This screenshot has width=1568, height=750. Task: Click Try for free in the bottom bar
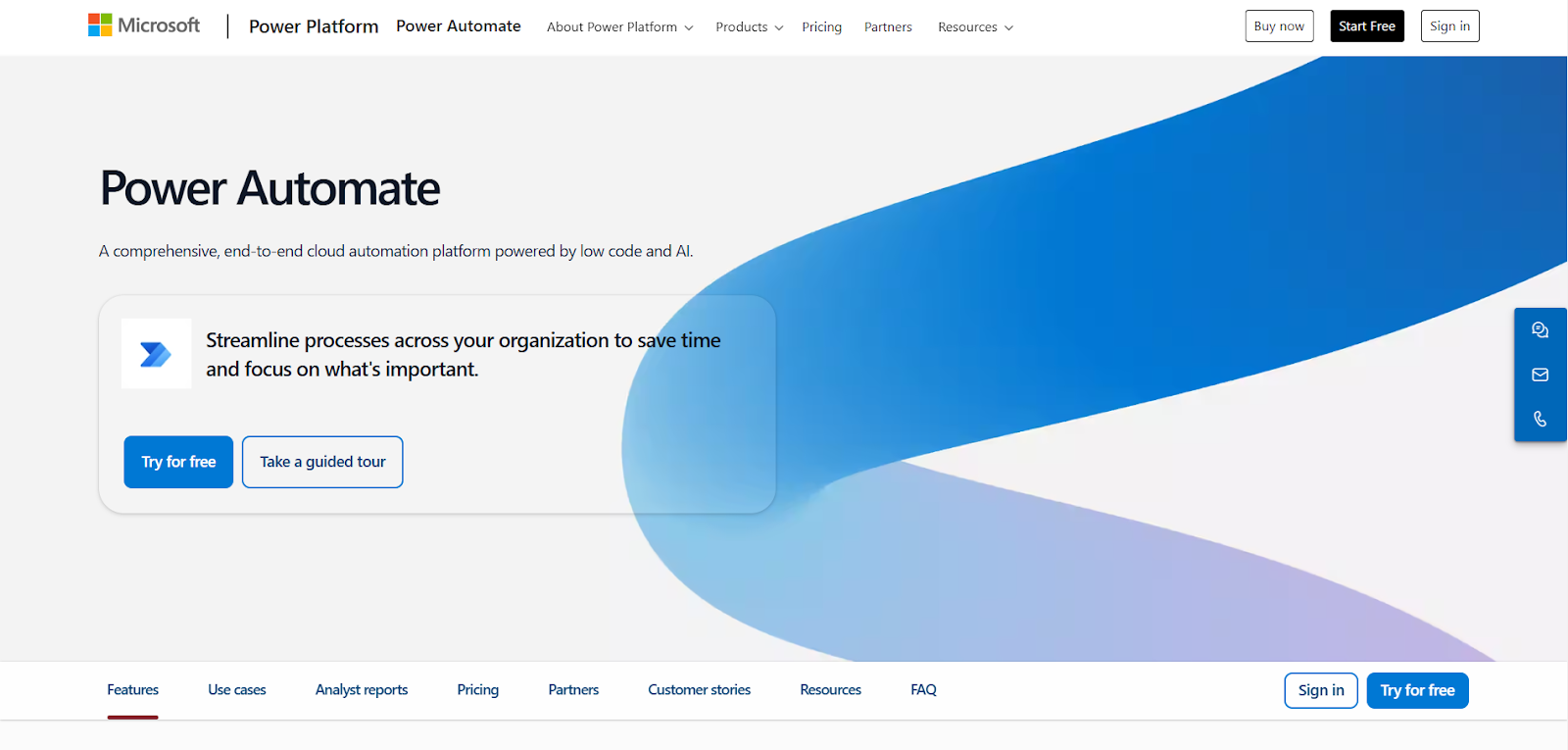[x=1417, y=690]
